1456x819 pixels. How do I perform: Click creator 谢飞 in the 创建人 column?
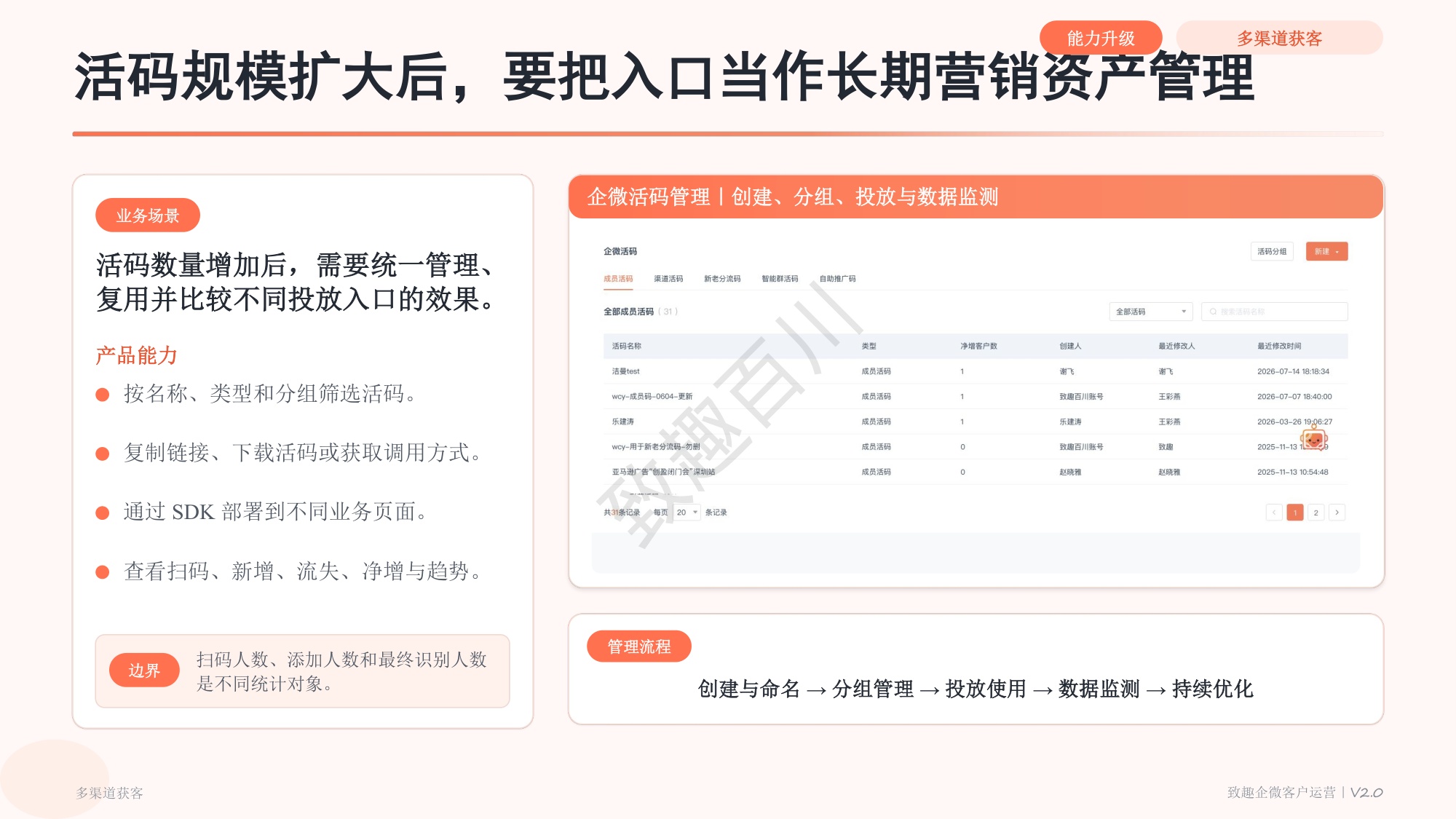coord(1067,371)
